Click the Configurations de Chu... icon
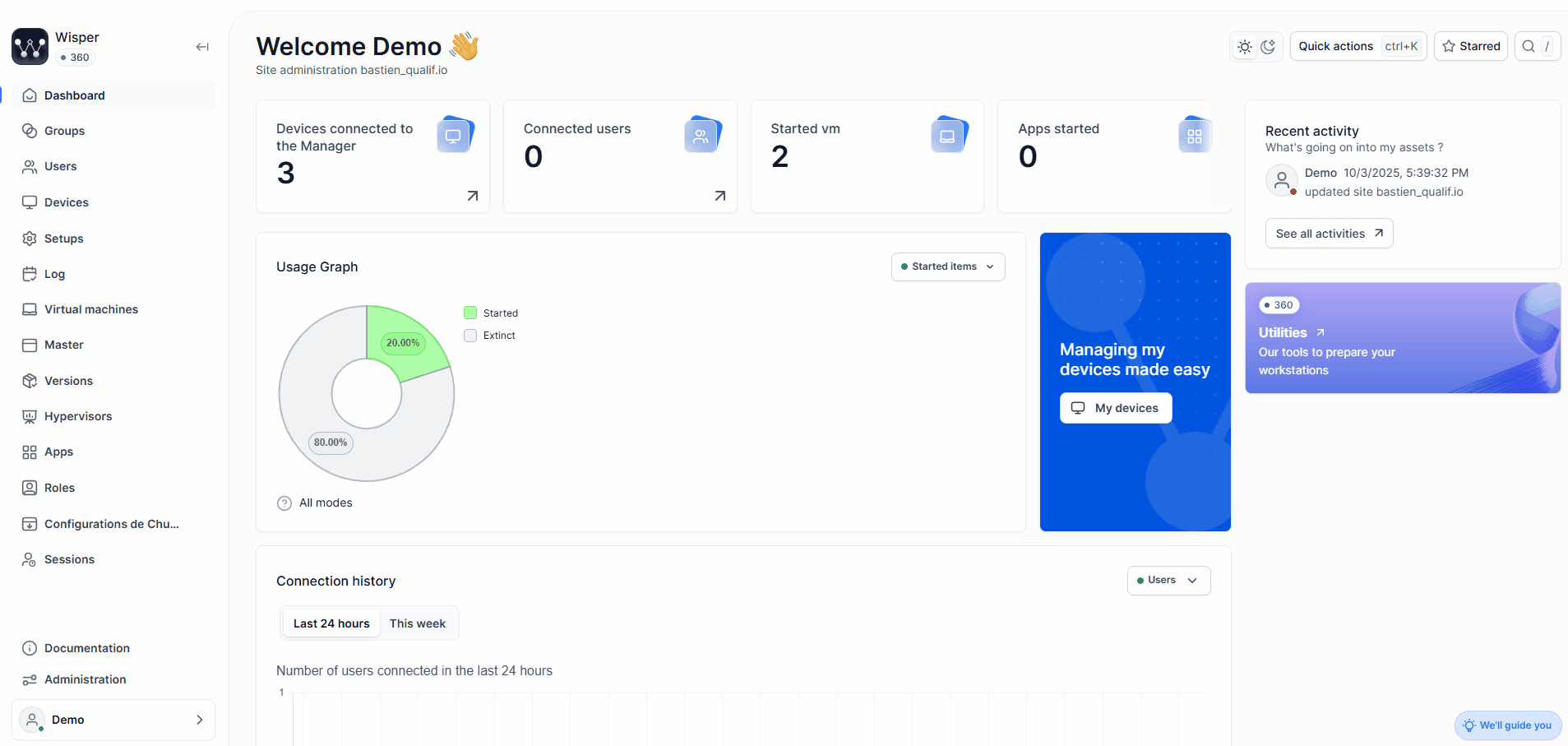Screen dimensions: 1568x746 (x=30, y=524)
